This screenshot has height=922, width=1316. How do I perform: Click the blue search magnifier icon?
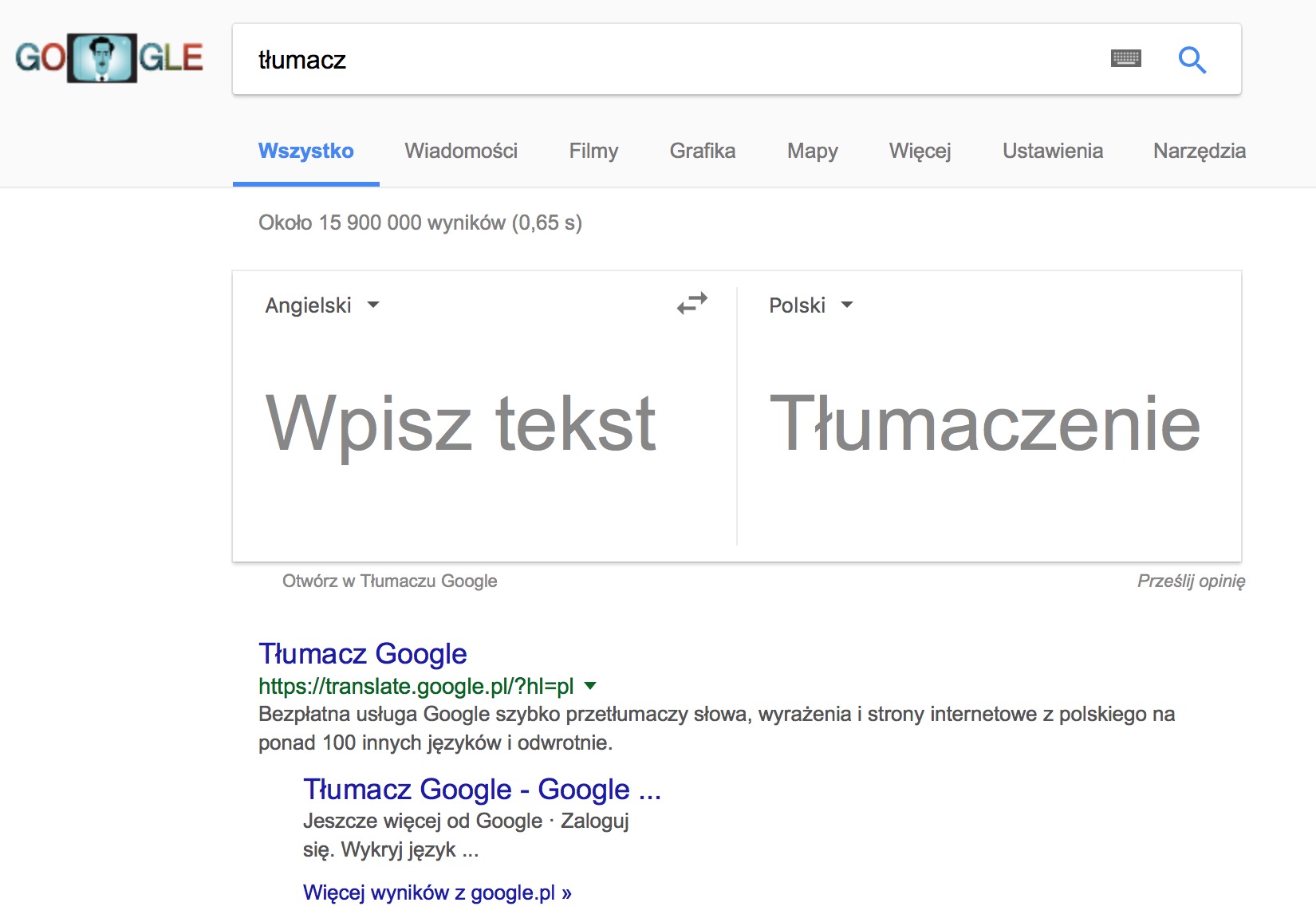click(1192, 60)
